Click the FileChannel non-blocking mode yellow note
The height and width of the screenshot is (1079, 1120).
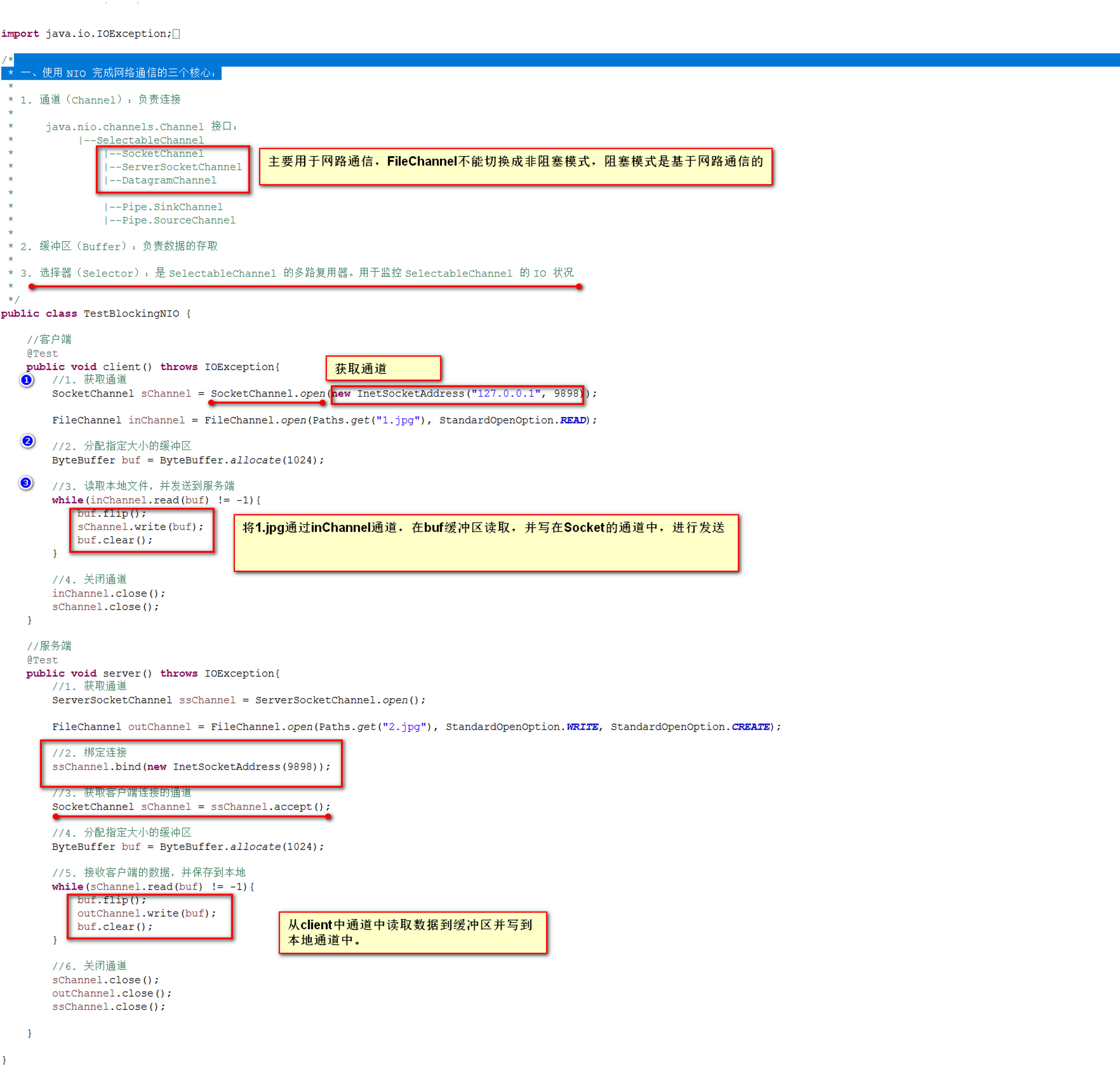[x=515, y=166]
